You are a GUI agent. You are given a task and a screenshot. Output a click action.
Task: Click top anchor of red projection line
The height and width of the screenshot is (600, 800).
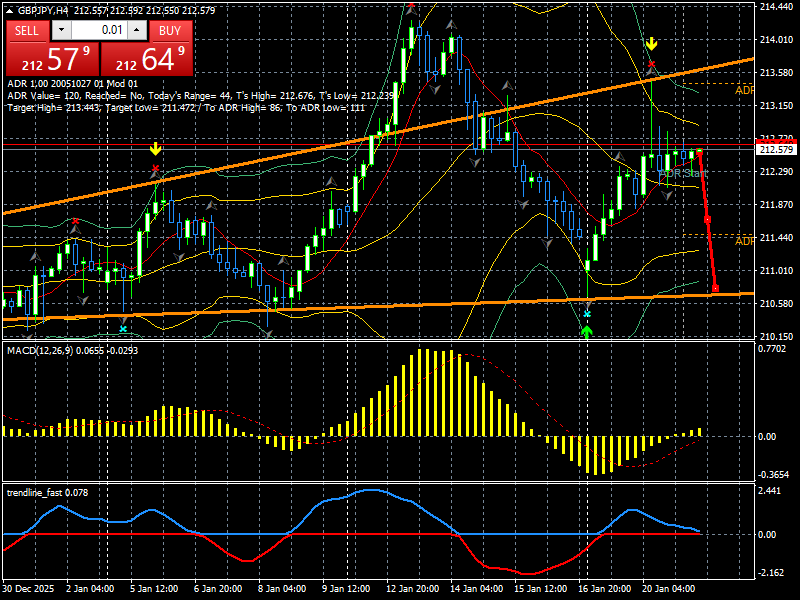point(699,152)
